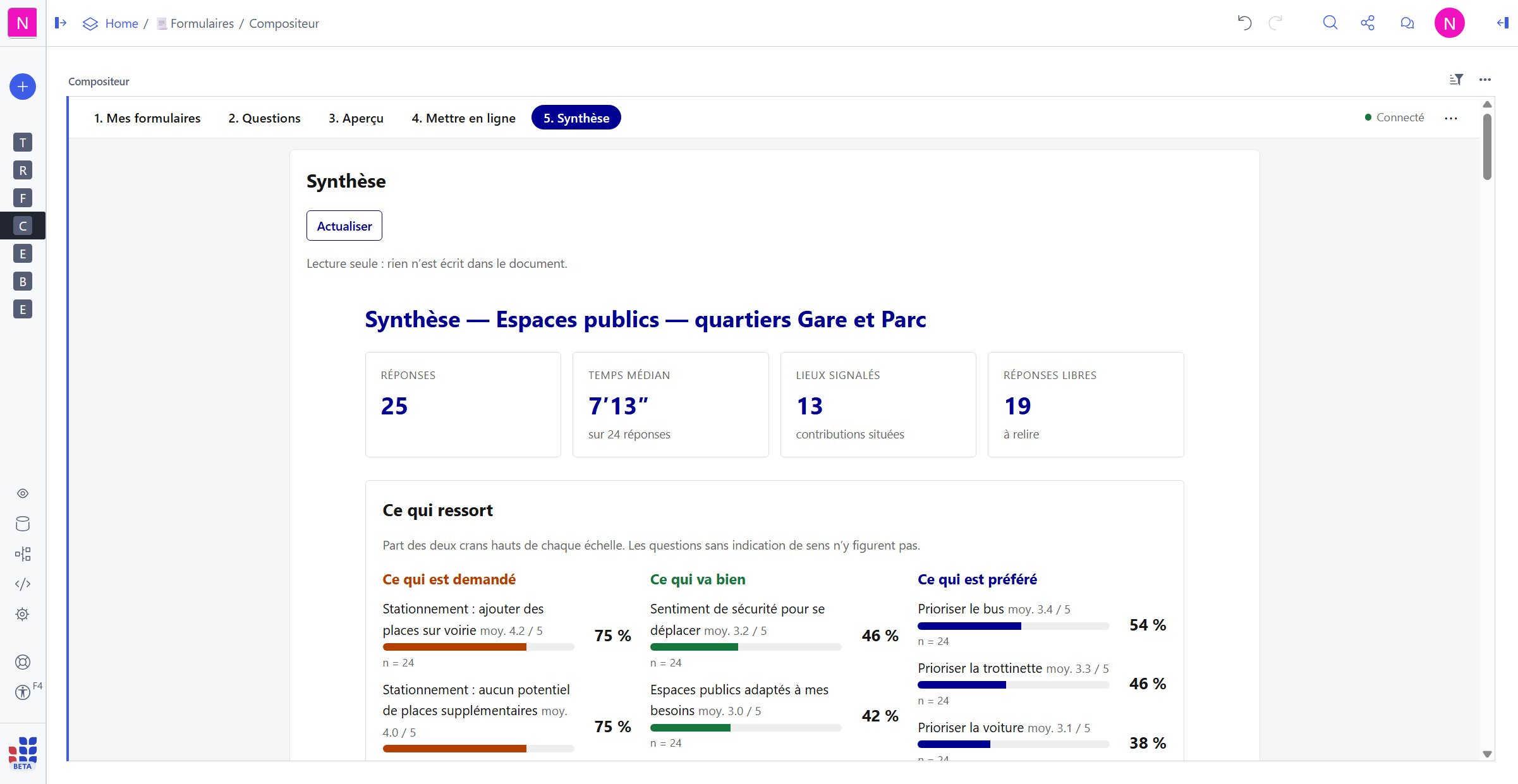Open the R page in sidebar
This screenshot has width=1518, height=784.
pyautogui.click(x=23, y=171)
